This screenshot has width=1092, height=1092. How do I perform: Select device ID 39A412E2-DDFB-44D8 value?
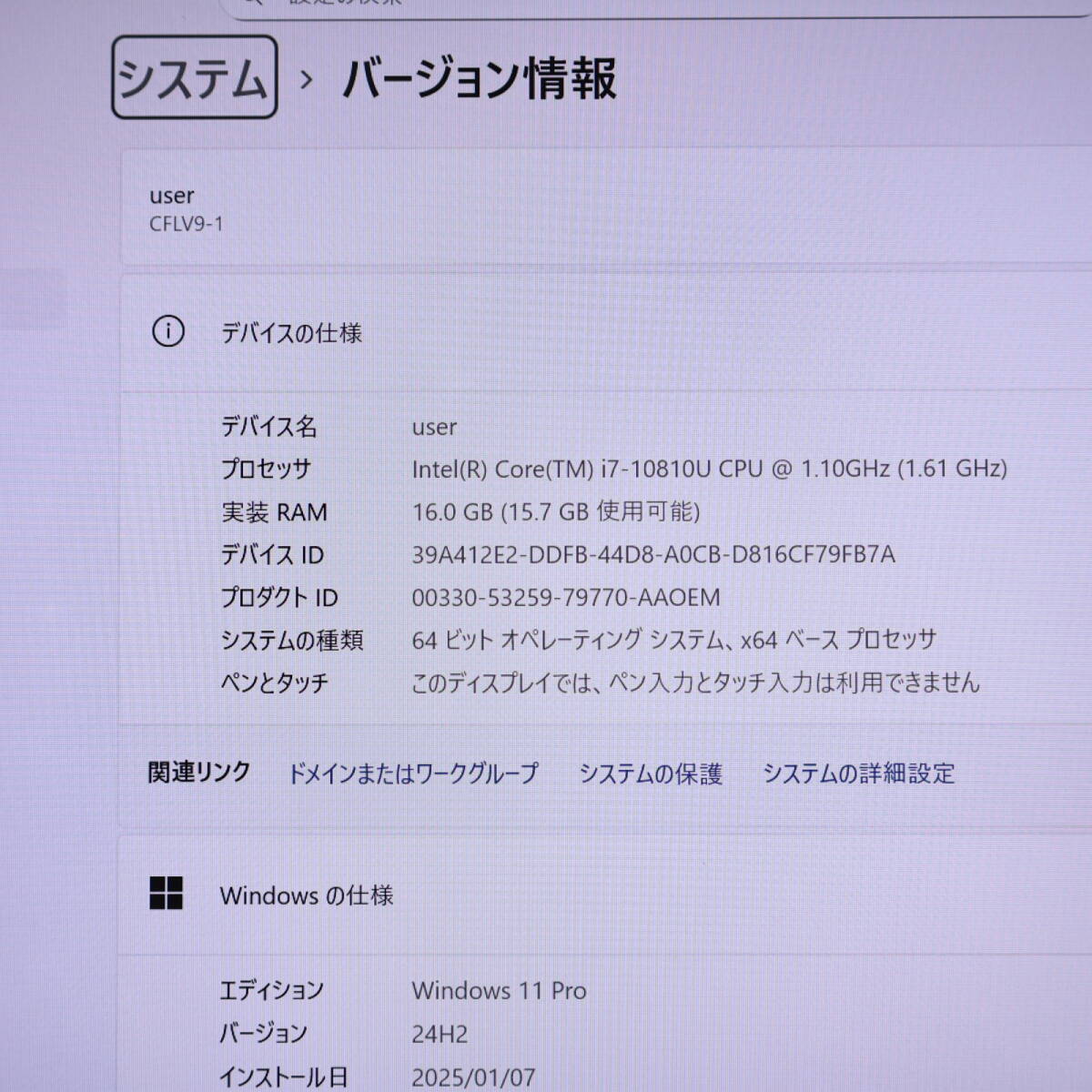pyautogui.click(x=653, y=554)
